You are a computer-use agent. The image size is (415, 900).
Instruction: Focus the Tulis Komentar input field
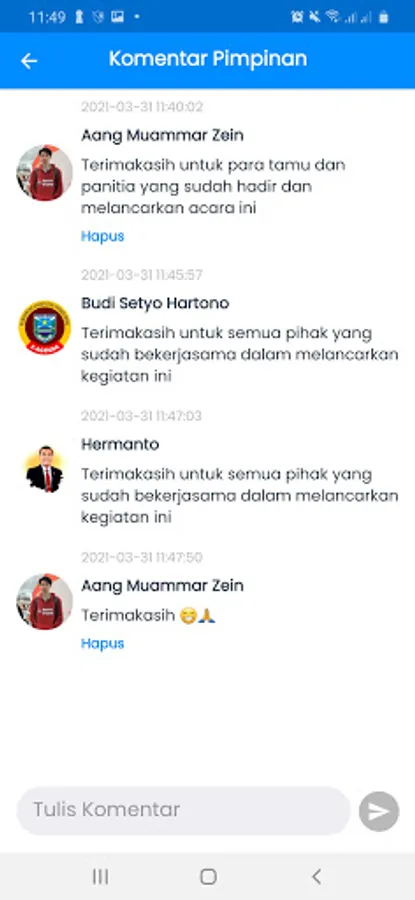point(184,810)
